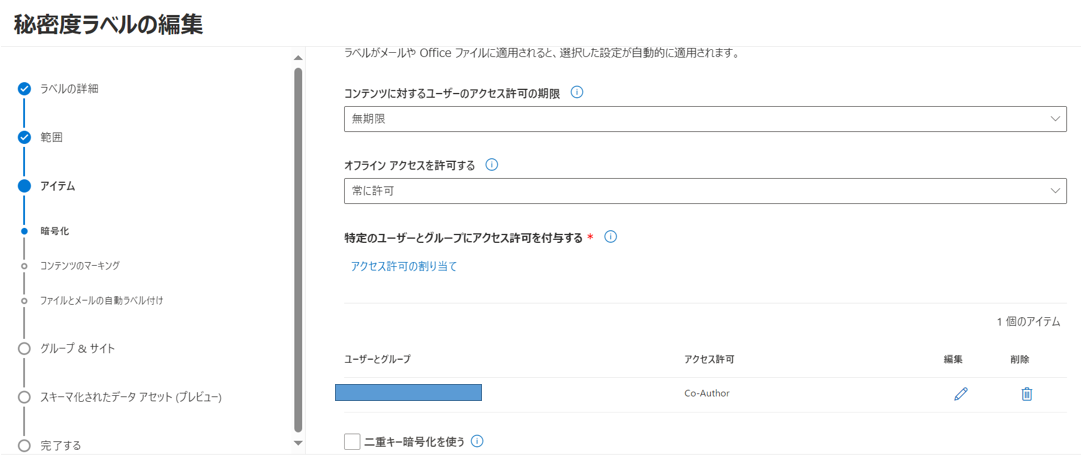Click info icon beside オフライン アクセスを許可する

(x=492, y=165)
